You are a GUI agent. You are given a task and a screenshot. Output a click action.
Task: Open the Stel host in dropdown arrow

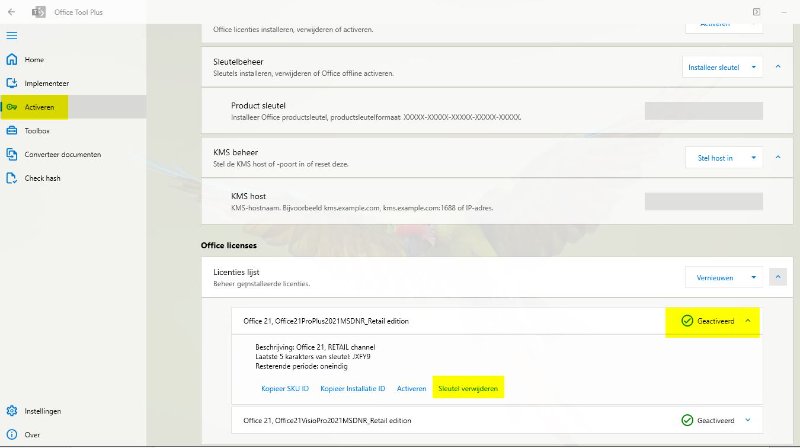tap(754, 158)
